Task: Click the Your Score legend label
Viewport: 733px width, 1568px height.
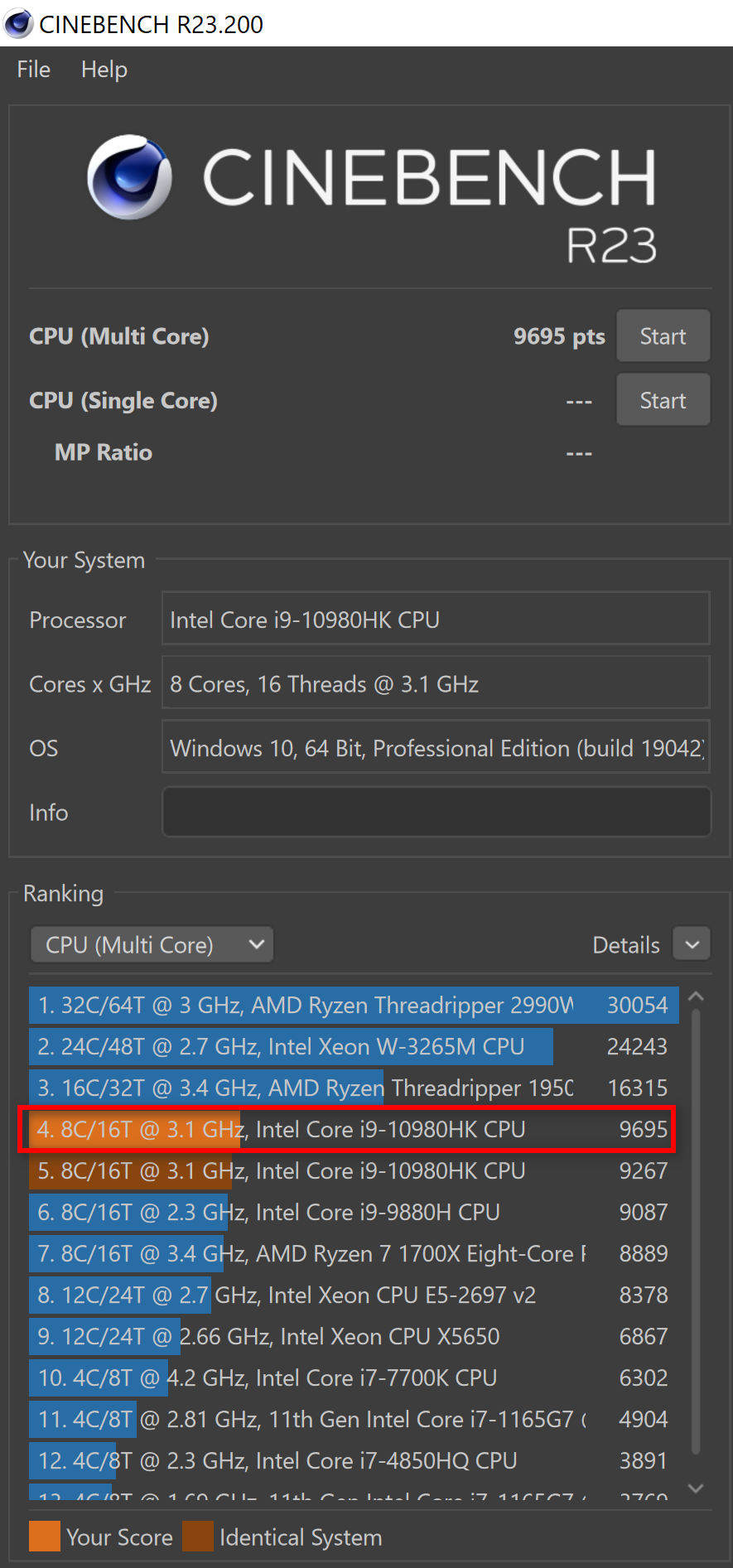Action: tap(119, 1537)
